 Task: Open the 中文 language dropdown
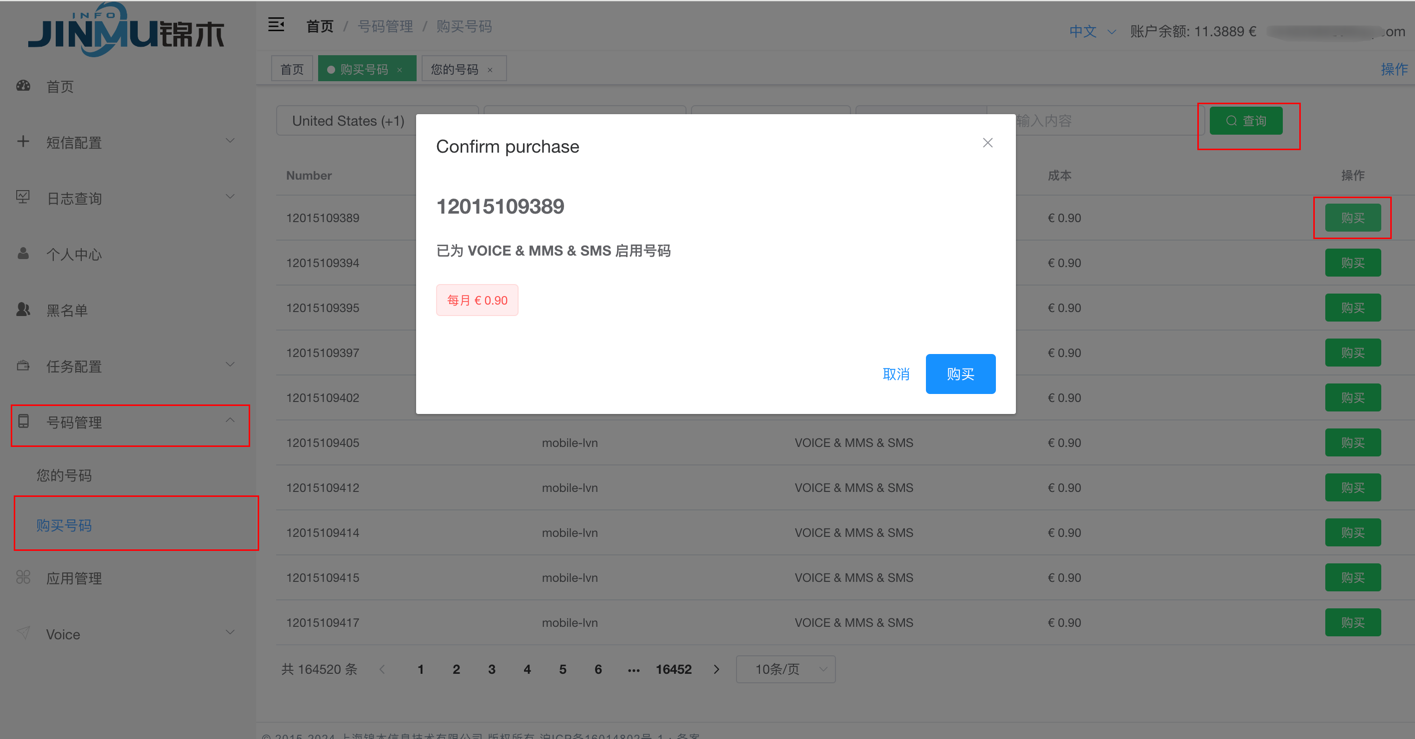point(1092,31)
